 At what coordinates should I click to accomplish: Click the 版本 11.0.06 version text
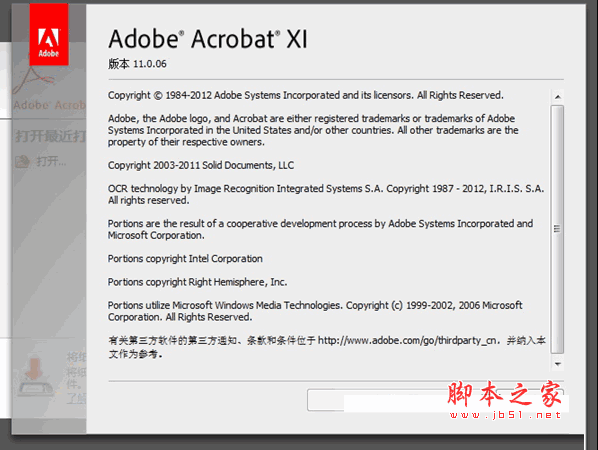point(137,64)
